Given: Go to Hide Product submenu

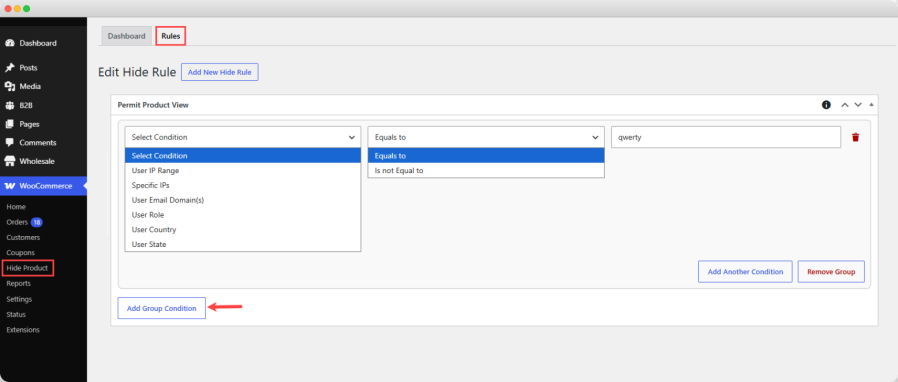Looking at the screenshot, I should (27, 268).
